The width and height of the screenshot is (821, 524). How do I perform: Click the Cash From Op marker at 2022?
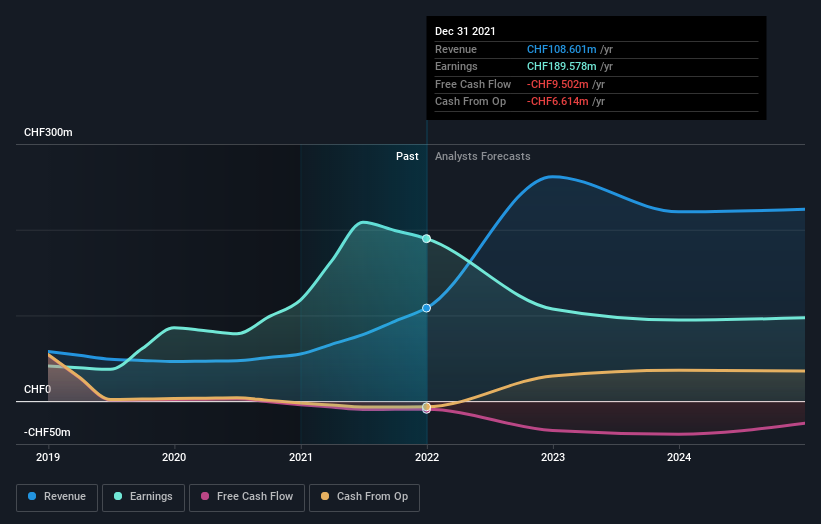427,407
